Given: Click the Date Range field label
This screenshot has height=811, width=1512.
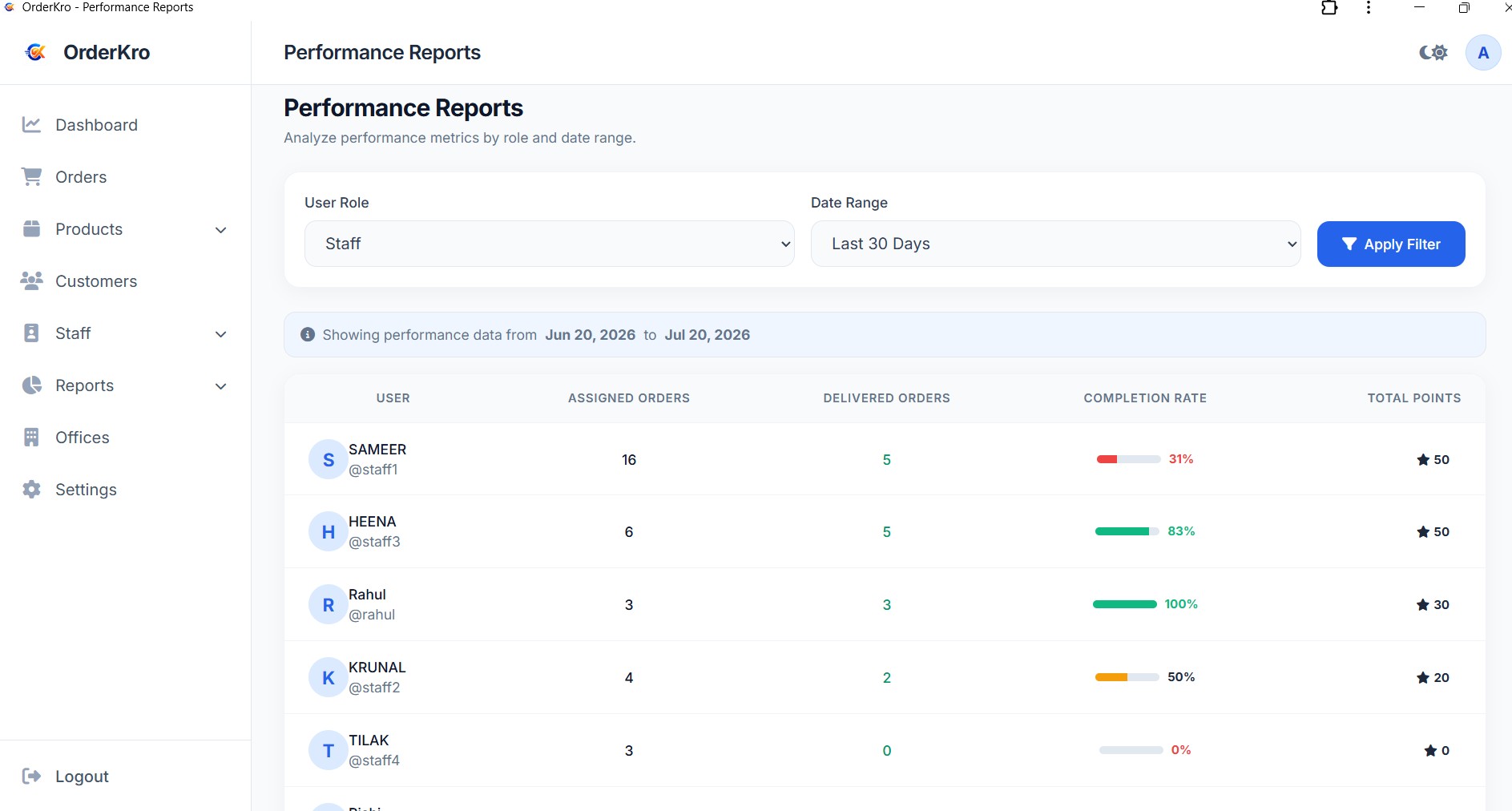Looking at the screenshot, I should 849,203.
